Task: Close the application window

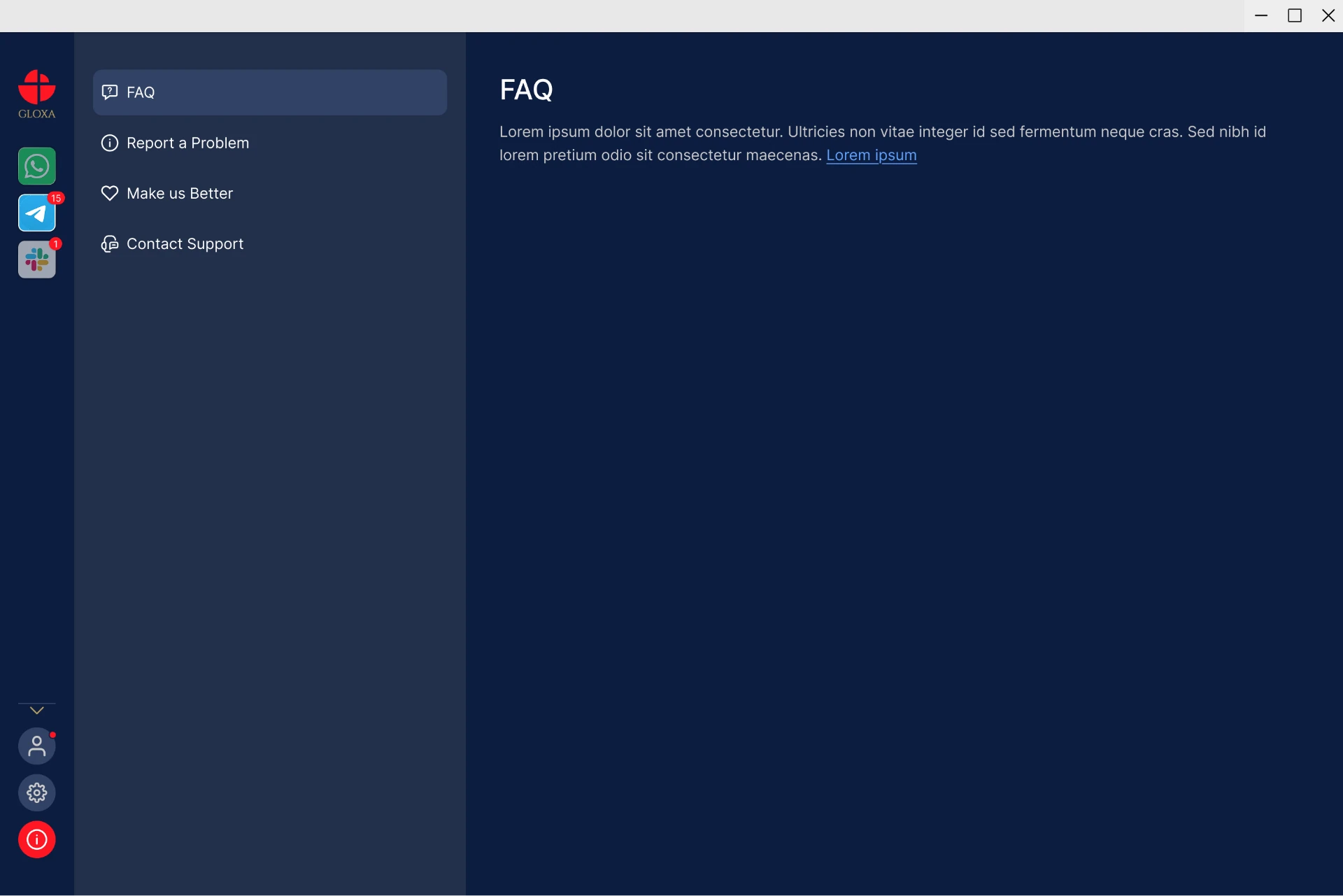Action: click(1328, 15)
